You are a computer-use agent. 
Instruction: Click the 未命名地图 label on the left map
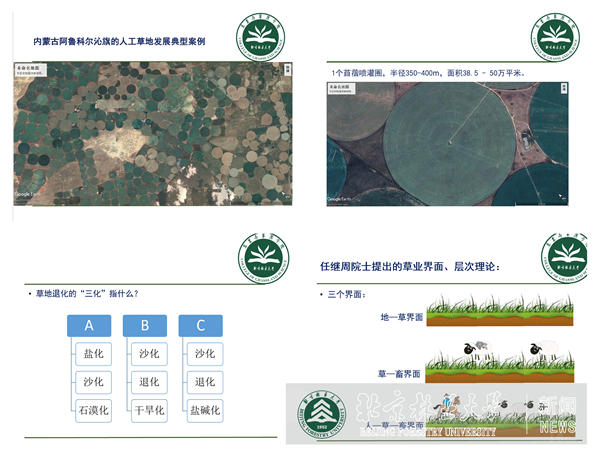(x=27, y=68)
